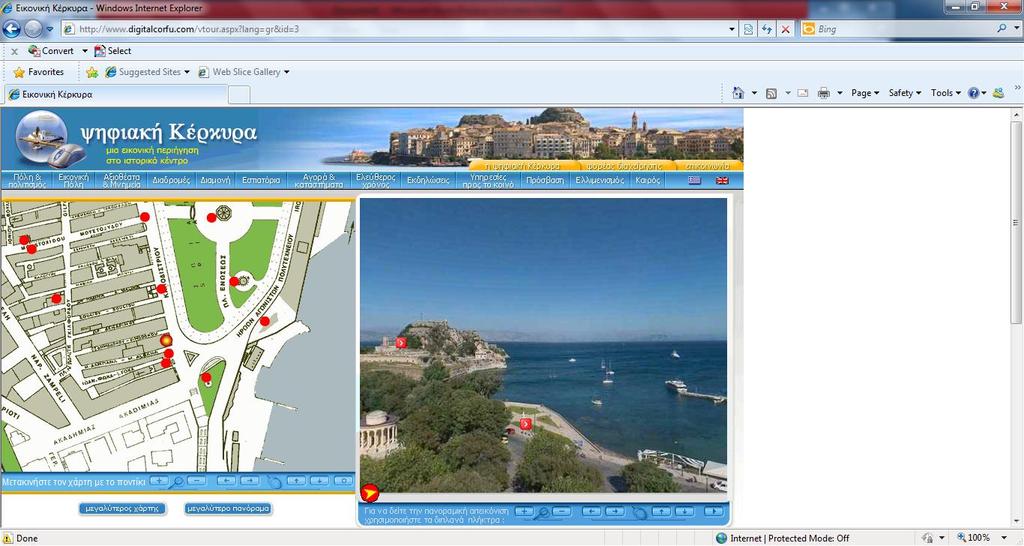Image resolution: width=1024 pixels, height=546 pixels.
Task: Click the Select toolbar button
Action: (x=112, y=51)
